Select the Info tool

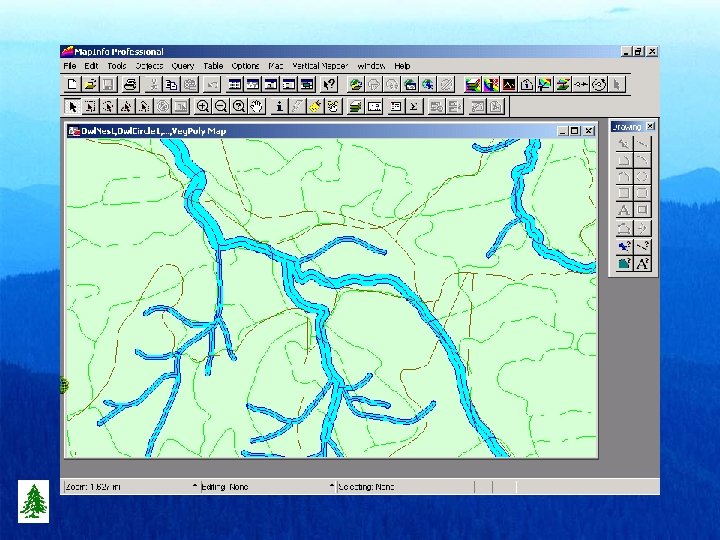pyautogui.click(x=279, y=107)
